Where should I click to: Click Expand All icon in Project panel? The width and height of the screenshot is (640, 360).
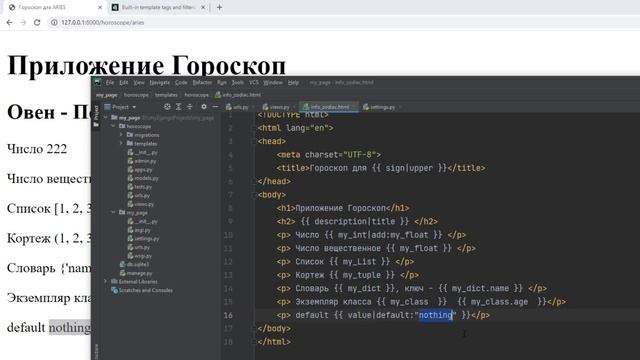pos(178,107)
